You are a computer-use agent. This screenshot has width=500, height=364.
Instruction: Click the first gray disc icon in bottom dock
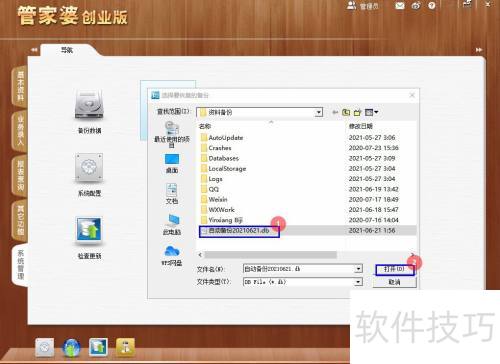[45, 347]
